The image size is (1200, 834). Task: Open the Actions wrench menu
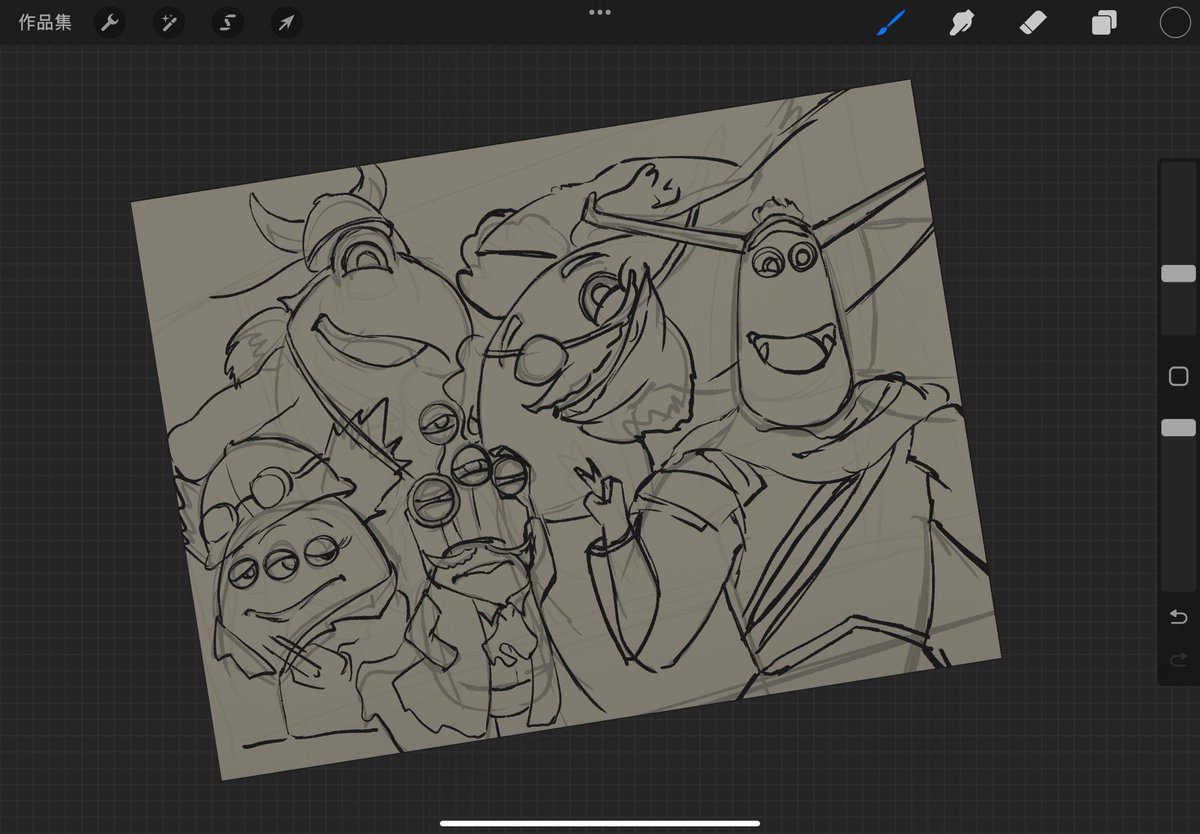pos(109,22)
